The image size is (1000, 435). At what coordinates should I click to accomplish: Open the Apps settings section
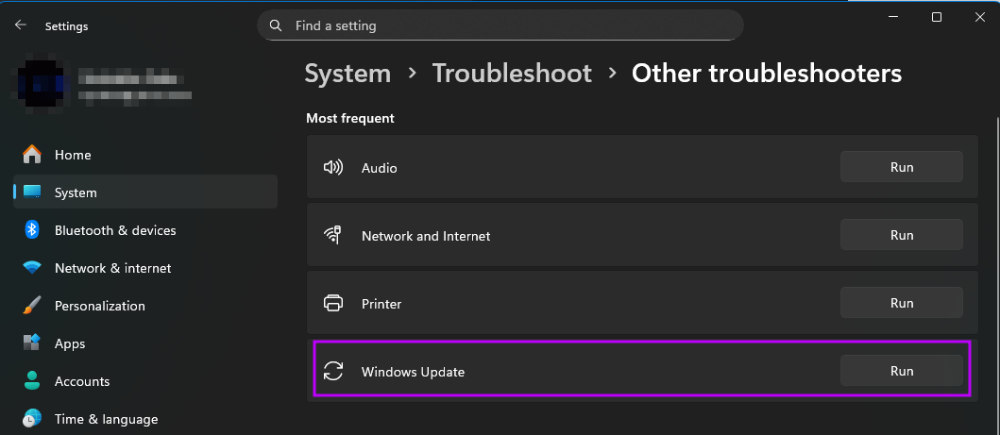pyautogui.click(x=145, y=343)
